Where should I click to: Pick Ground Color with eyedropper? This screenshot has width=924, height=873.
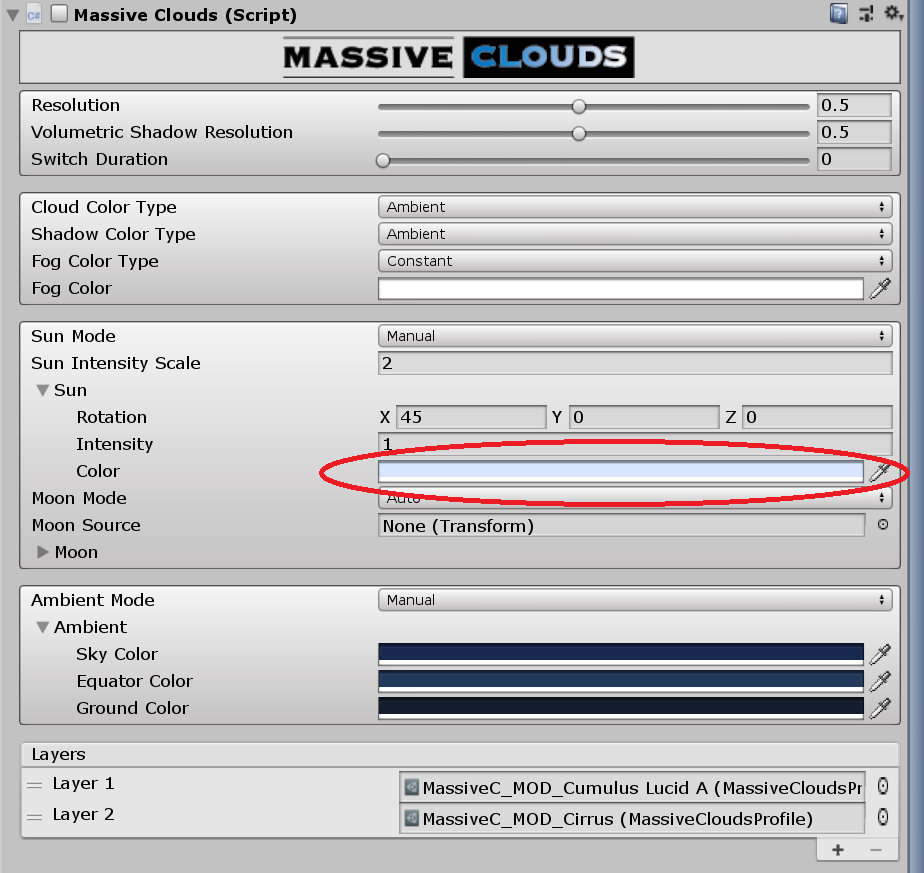880,708
